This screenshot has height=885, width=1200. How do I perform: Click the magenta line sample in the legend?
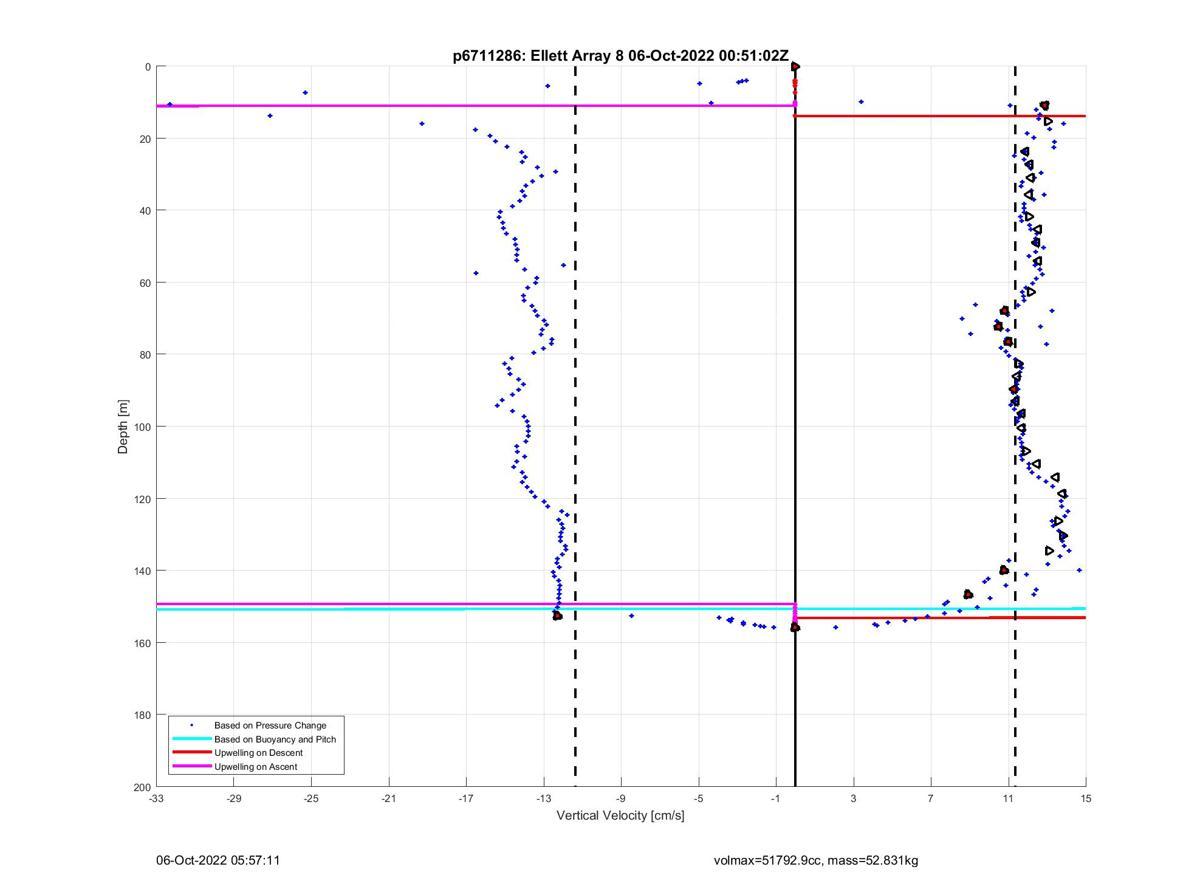(x=192, y=767)
